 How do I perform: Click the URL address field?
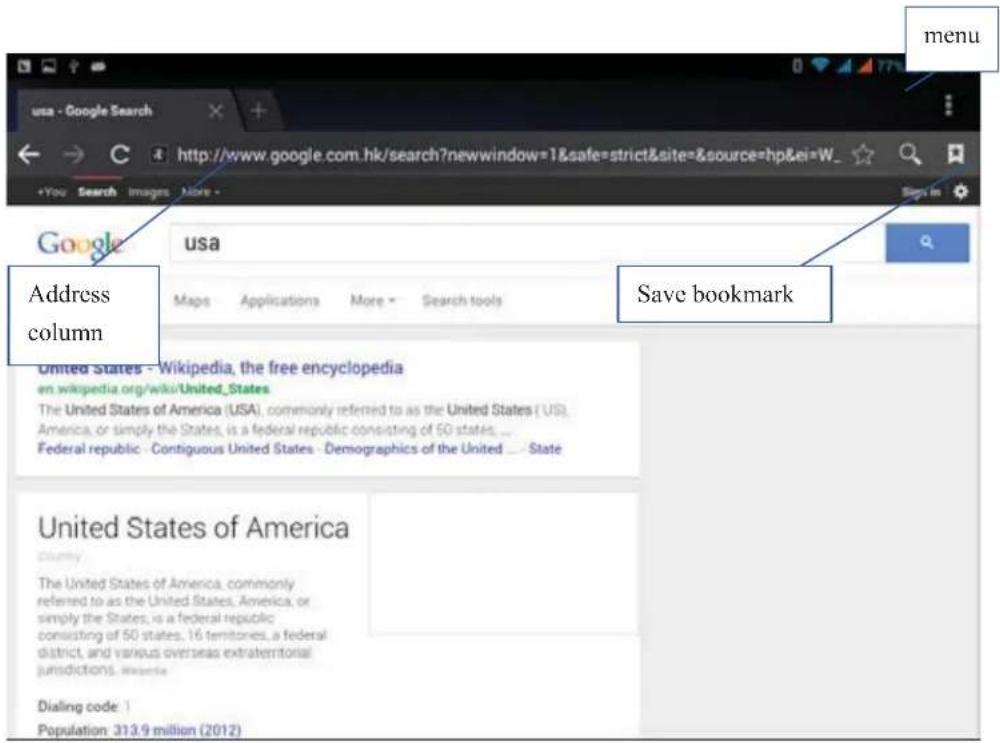[x=508, y=154]
